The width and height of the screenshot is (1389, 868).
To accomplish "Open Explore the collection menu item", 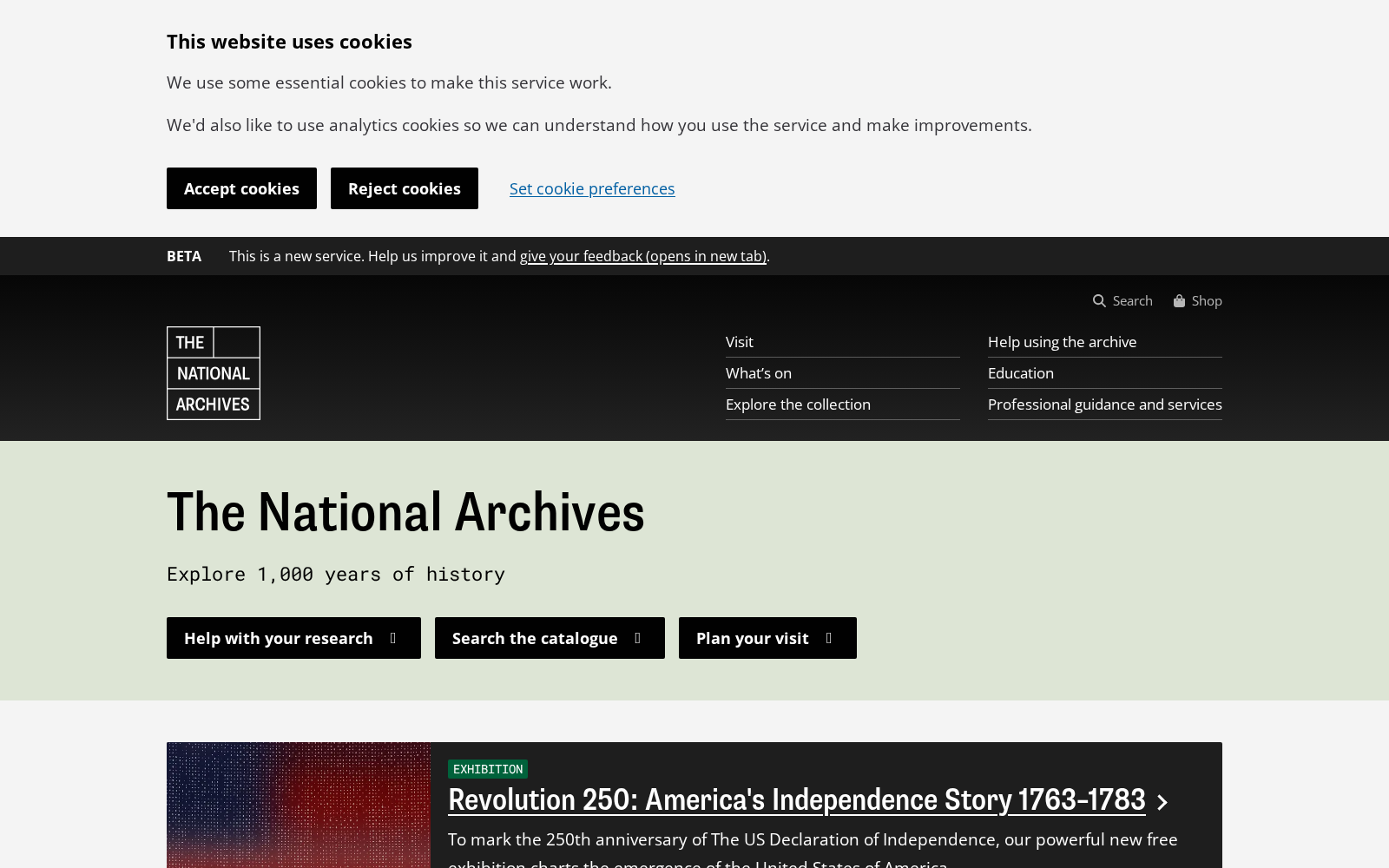I will tap(843, 404).
